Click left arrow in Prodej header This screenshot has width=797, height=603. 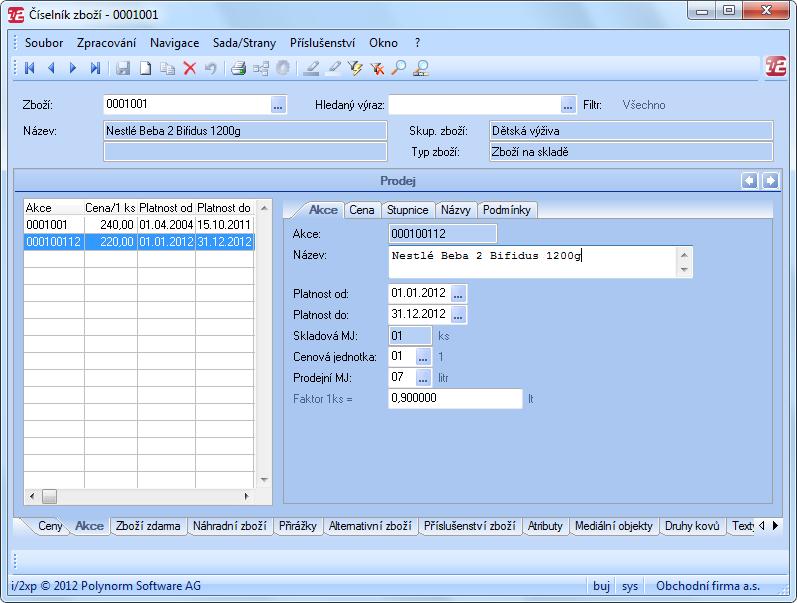(x=749, y=180)
